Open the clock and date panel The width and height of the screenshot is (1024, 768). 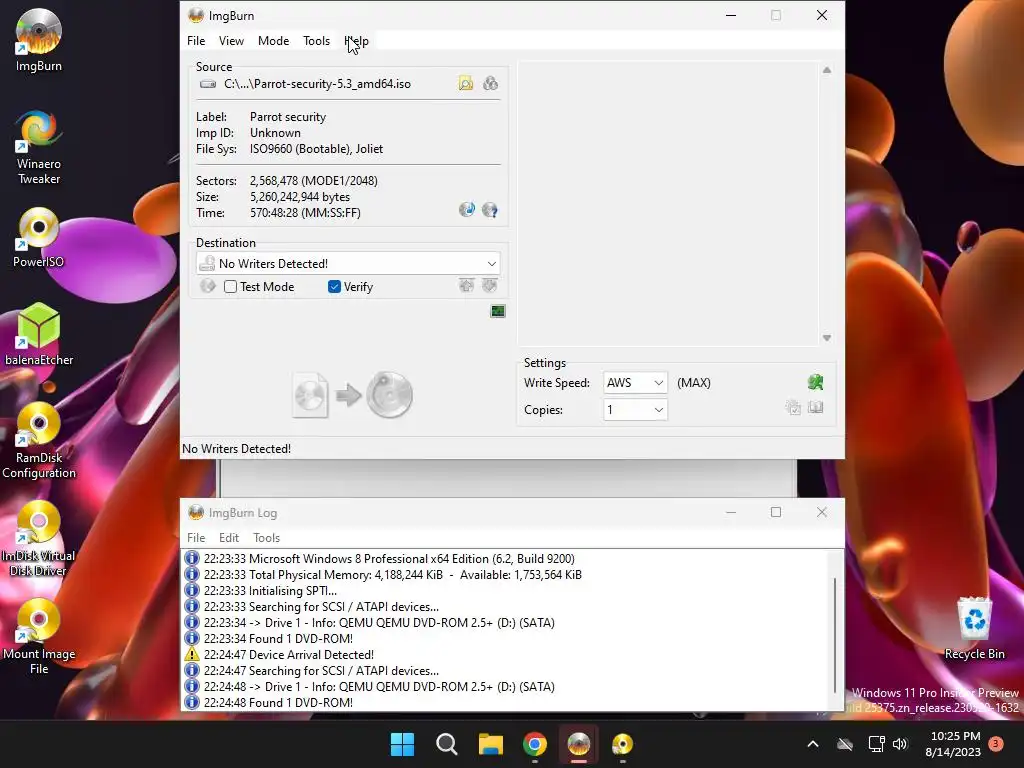coord(953,744)
